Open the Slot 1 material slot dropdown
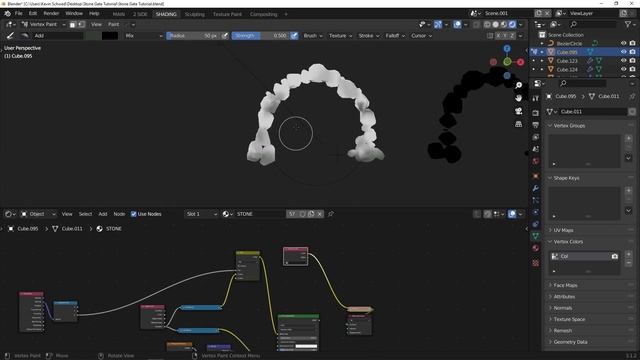Screen dimensions: 640x360 coord(201,214)
